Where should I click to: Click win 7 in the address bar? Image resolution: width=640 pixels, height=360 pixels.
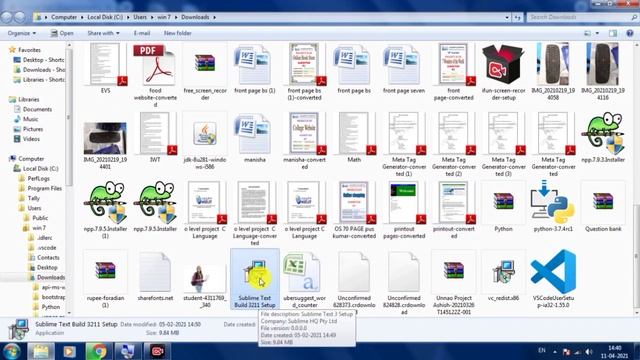click(x=164, y=17)
